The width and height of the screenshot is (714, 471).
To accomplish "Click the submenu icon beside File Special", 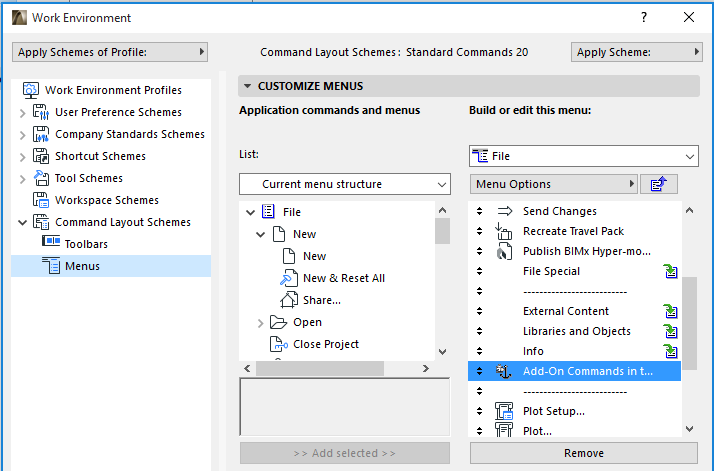I will tap(671, 271).
